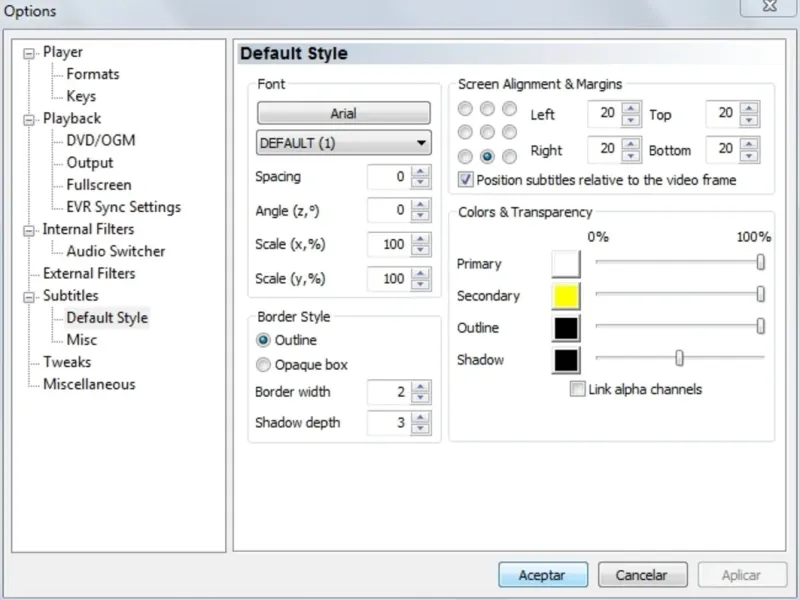Enable Link alpha channels checkbox
Viewport: 800px width, 600px height.
click(x=578, y=389)
